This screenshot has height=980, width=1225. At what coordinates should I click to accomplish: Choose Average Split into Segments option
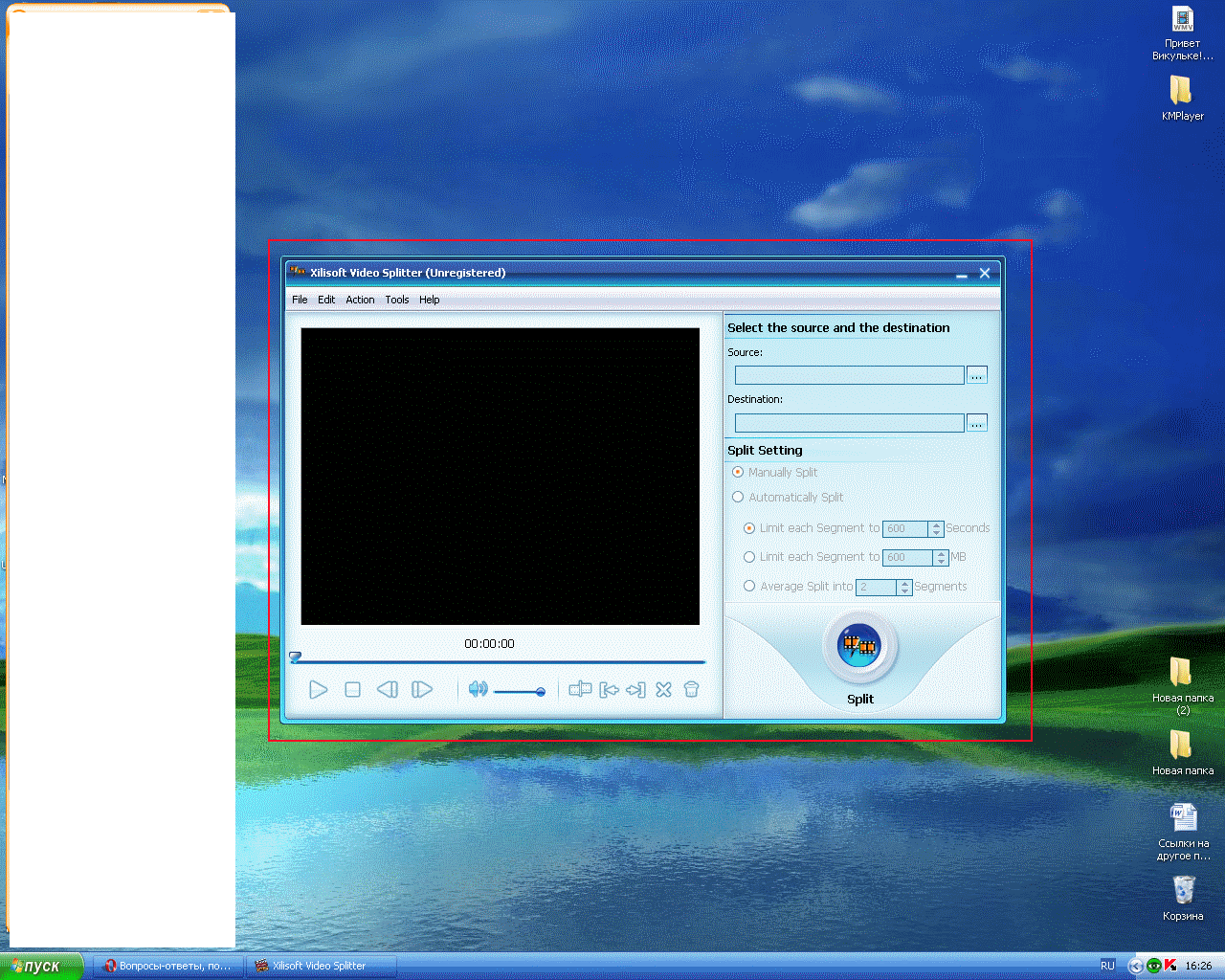point(749,586)
